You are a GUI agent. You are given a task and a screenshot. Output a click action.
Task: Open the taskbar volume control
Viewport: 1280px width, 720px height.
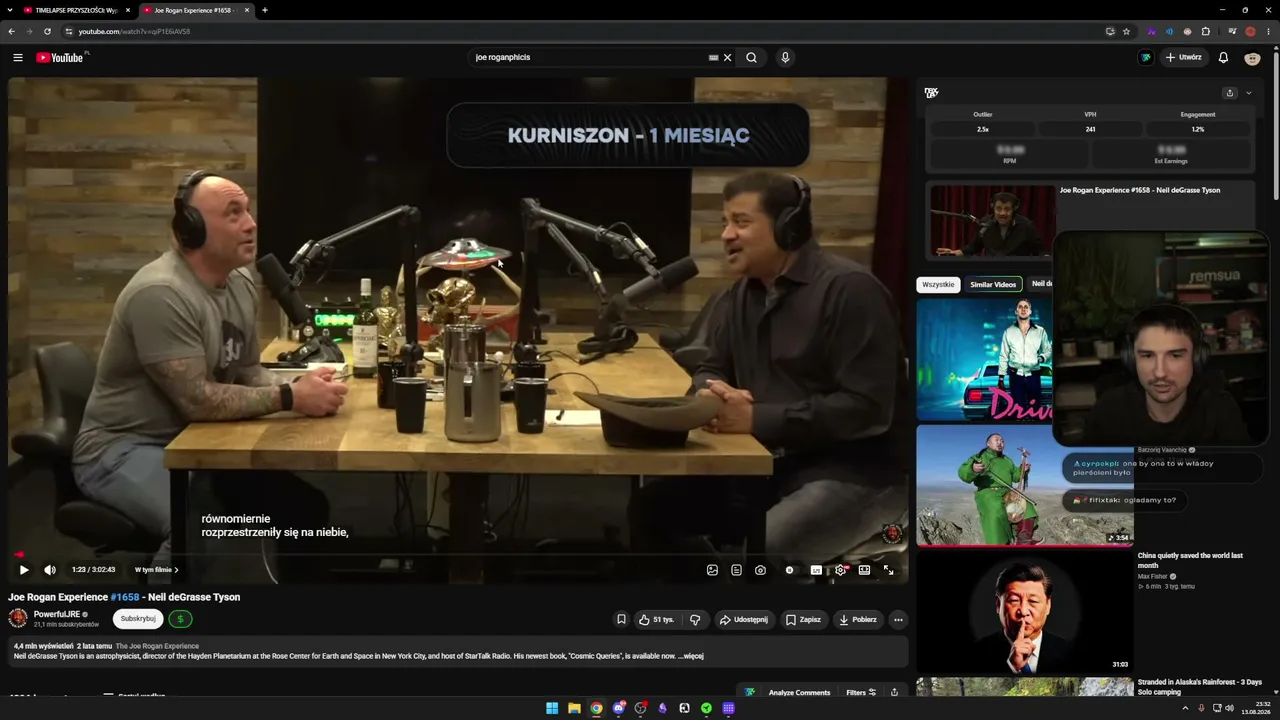[1229, 708]
